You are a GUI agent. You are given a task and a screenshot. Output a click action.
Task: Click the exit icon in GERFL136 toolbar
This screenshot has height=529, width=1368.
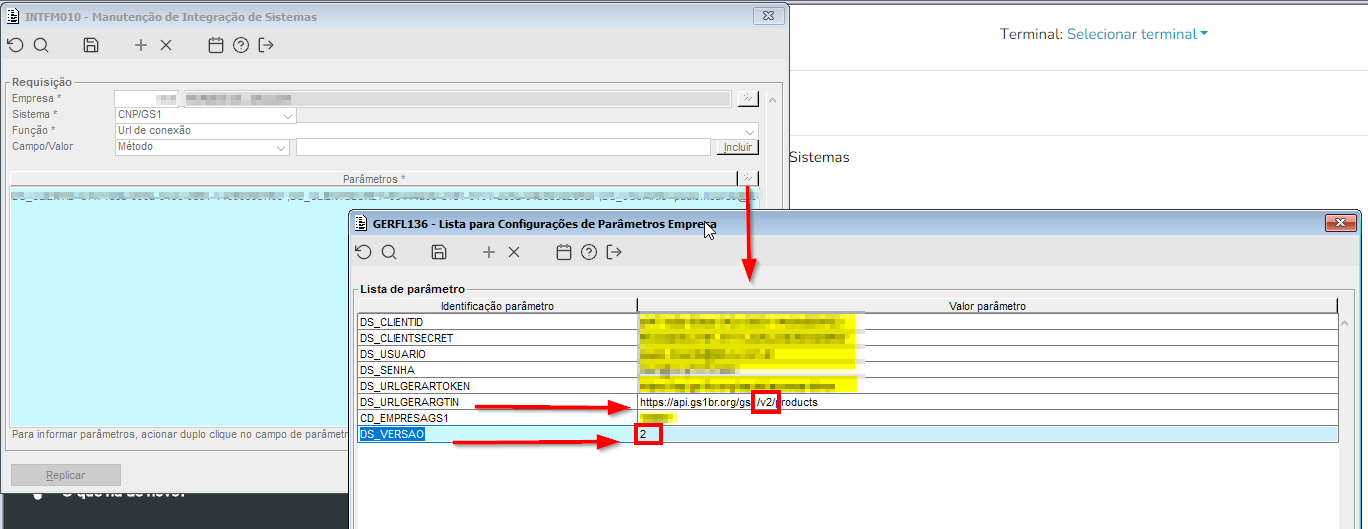point(614,252)
